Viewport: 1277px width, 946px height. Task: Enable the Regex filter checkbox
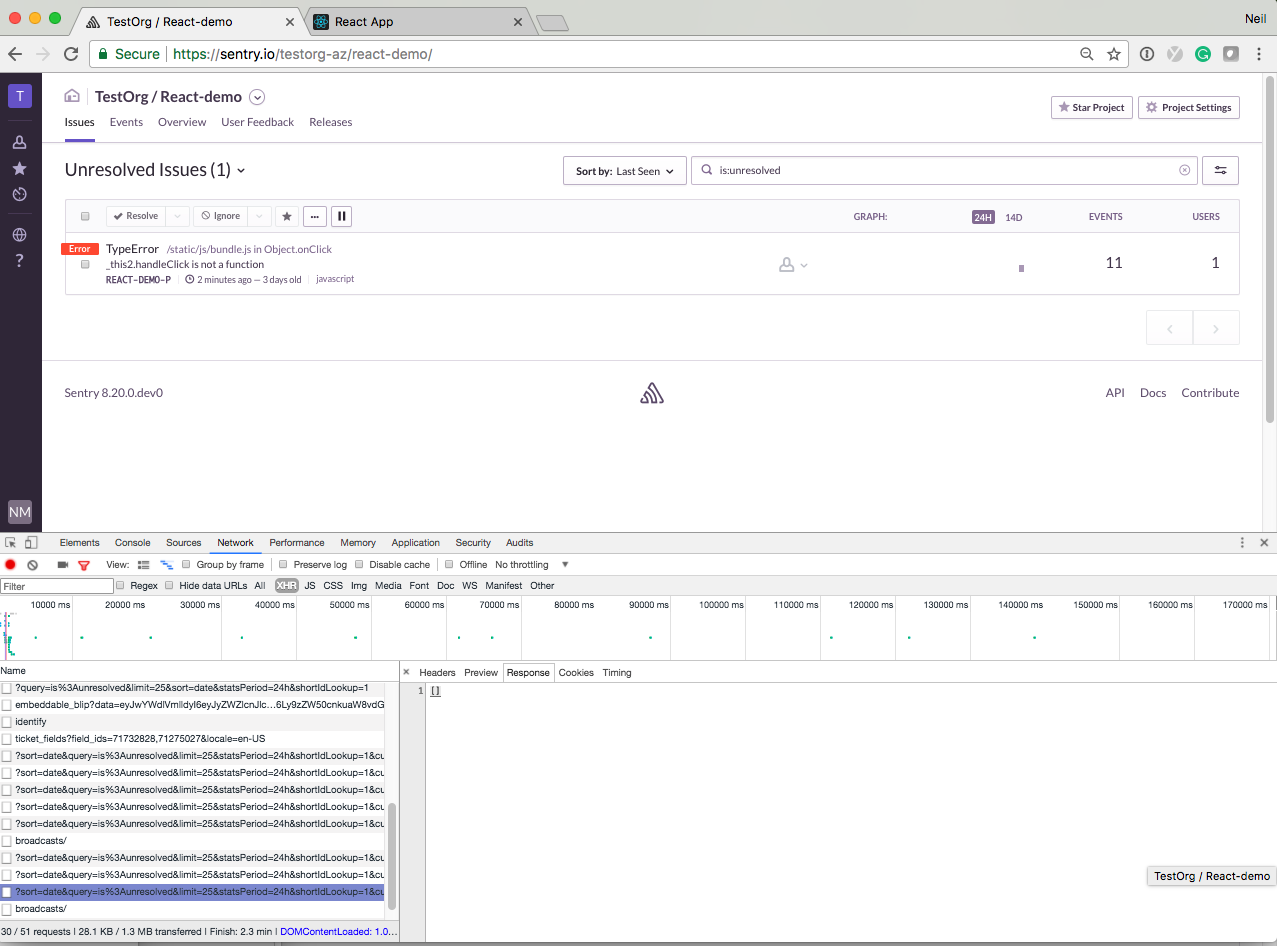point(121,586)
